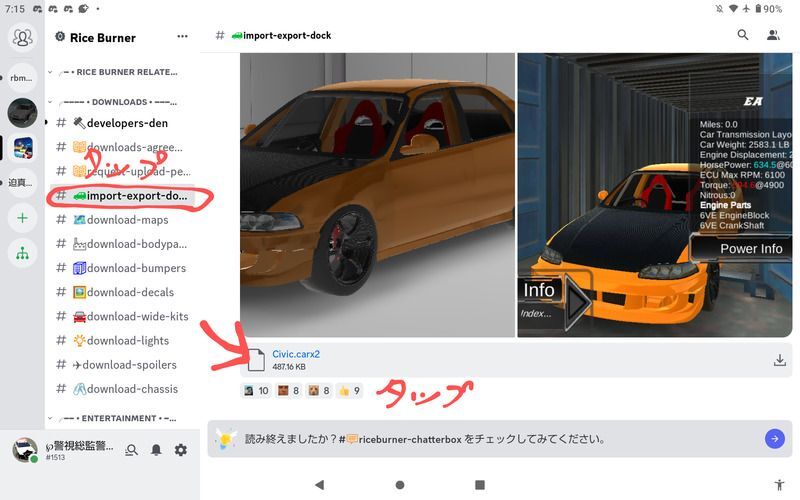Tap the Add a Server plus icon
Screen dimensions: 800x500
(22, 217)
